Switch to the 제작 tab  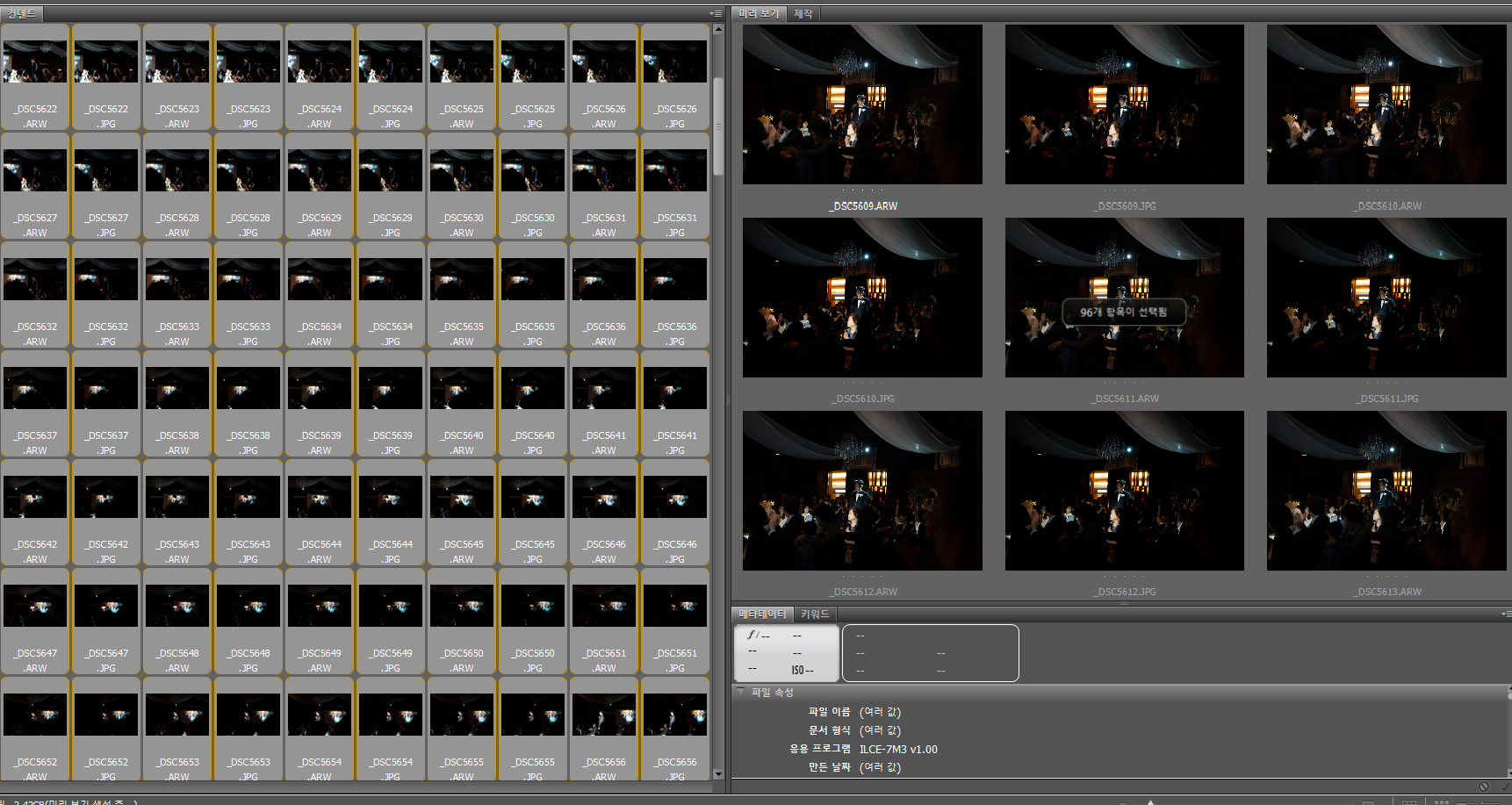[x=803, y=13]
